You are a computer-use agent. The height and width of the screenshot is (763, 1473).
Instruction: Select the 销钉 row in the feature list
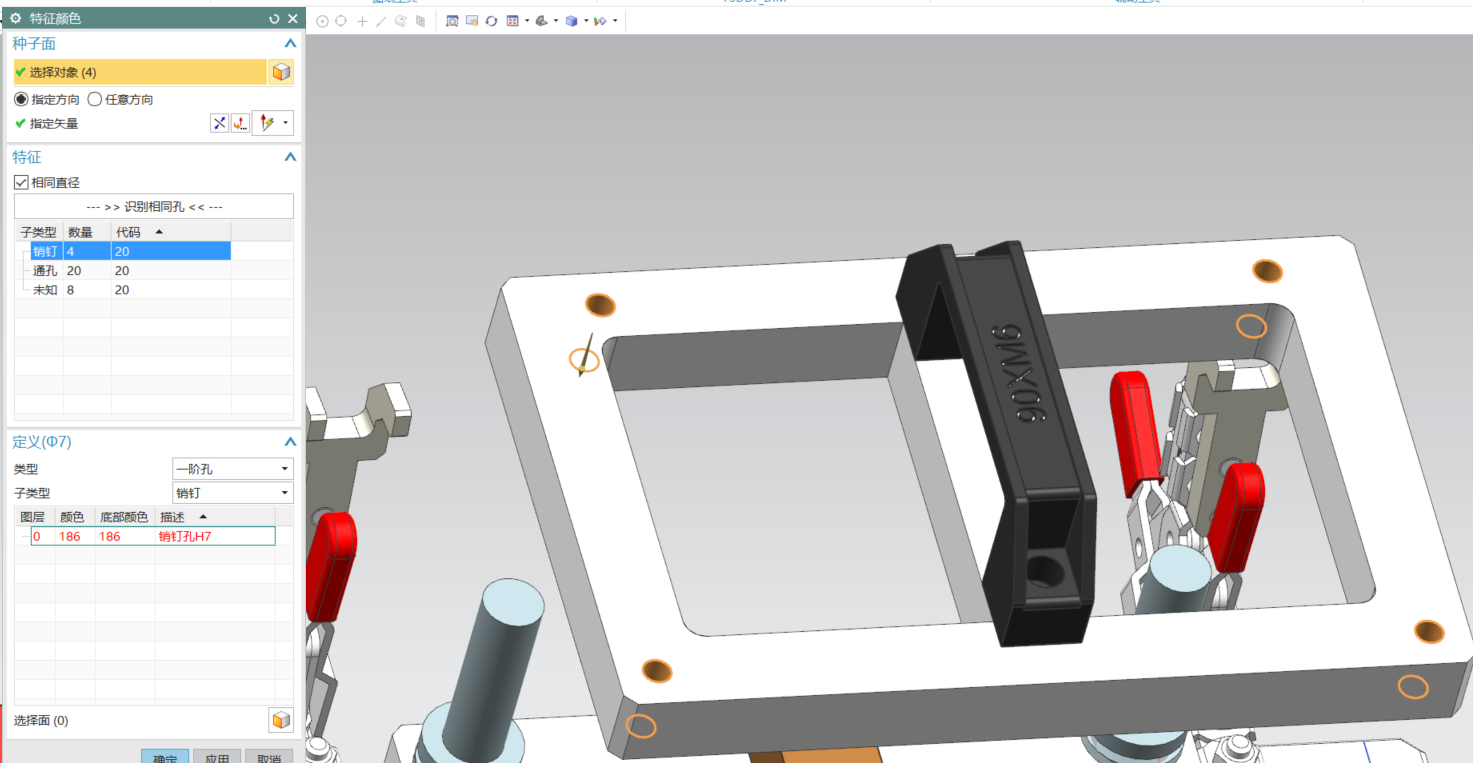click(x=131, y=251)
